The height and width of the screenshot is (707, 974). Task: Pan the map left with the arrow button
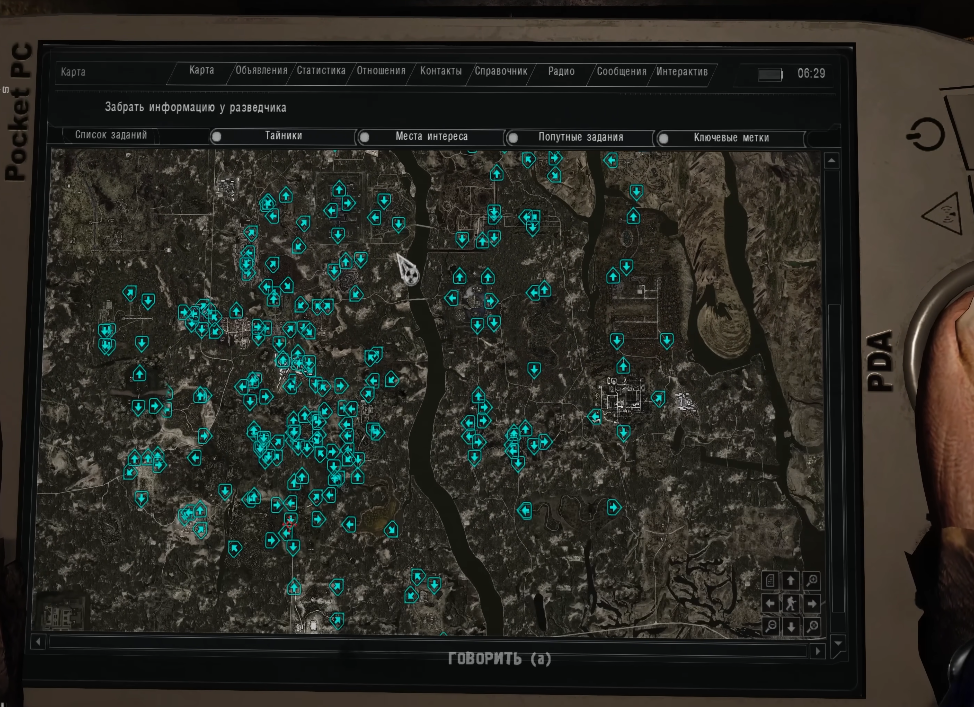pyautogui.click(x=770, y=603)
